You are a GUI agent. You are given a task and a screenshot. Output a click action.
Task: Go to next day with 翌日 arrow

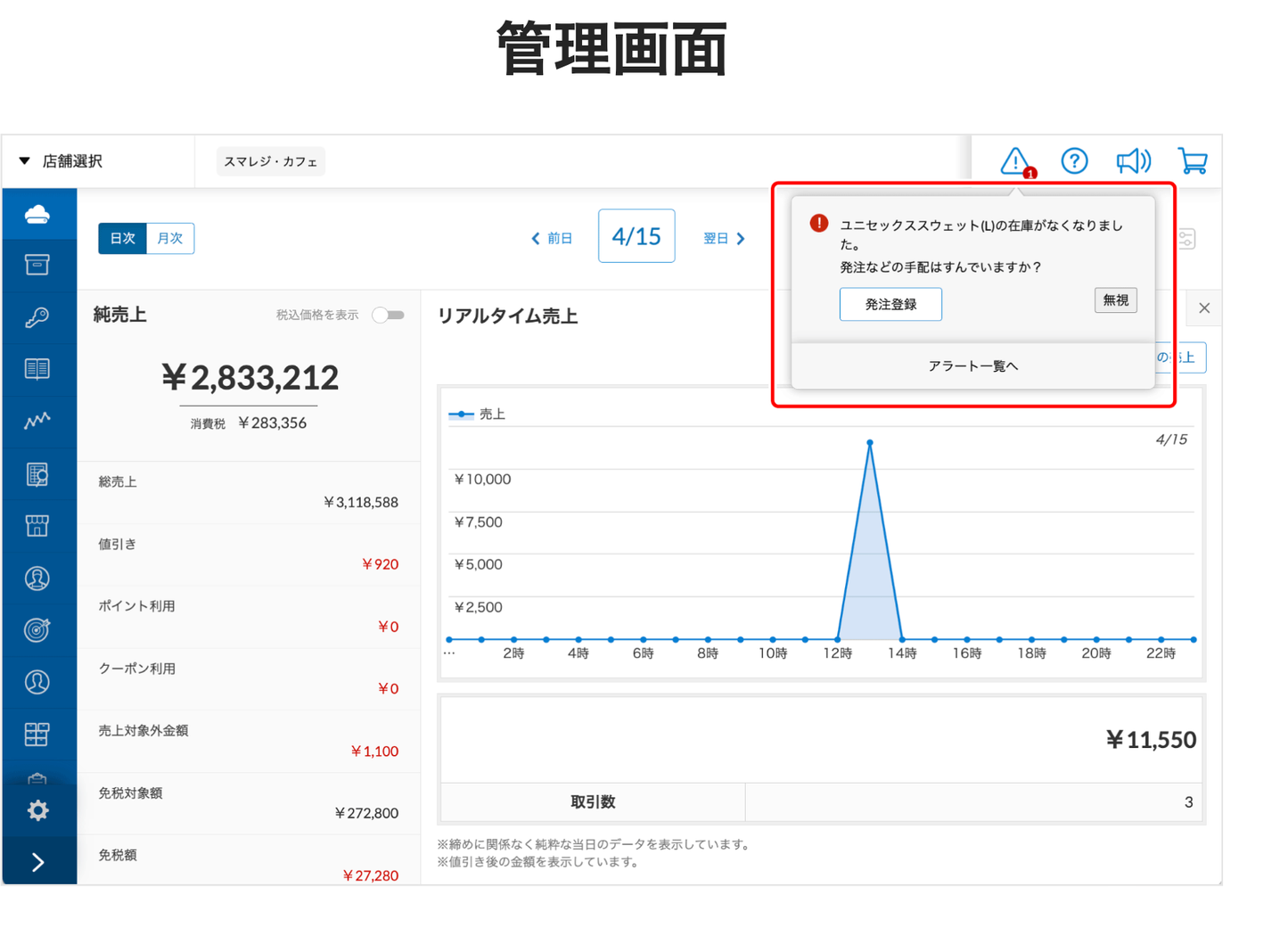pos(724,238)
